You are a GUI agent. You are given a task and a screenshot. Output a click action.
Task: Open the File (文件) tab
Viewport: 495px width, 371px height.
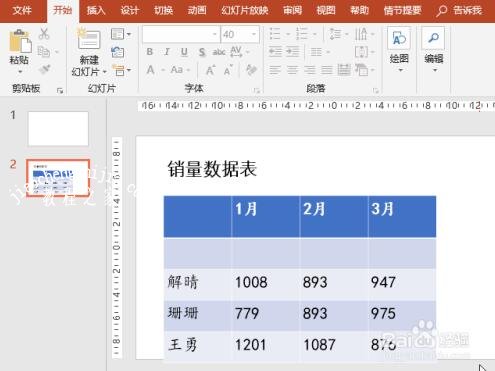(22, 11)
